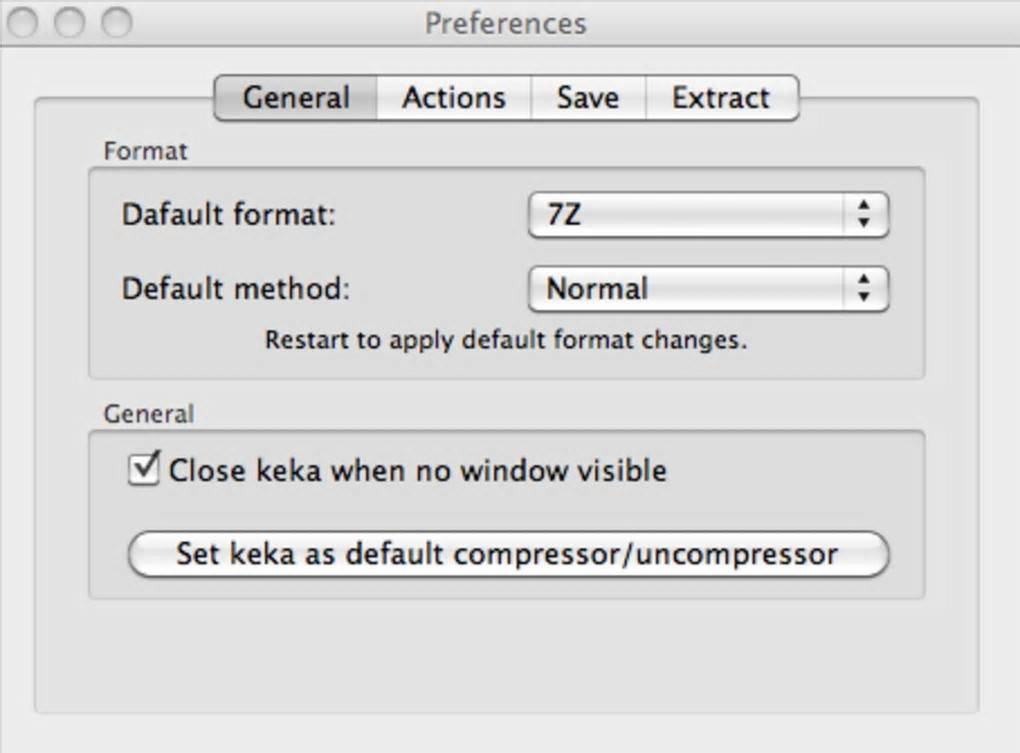Click the Preferences title bar text
1020x753 pixels.
click(505, 22)
